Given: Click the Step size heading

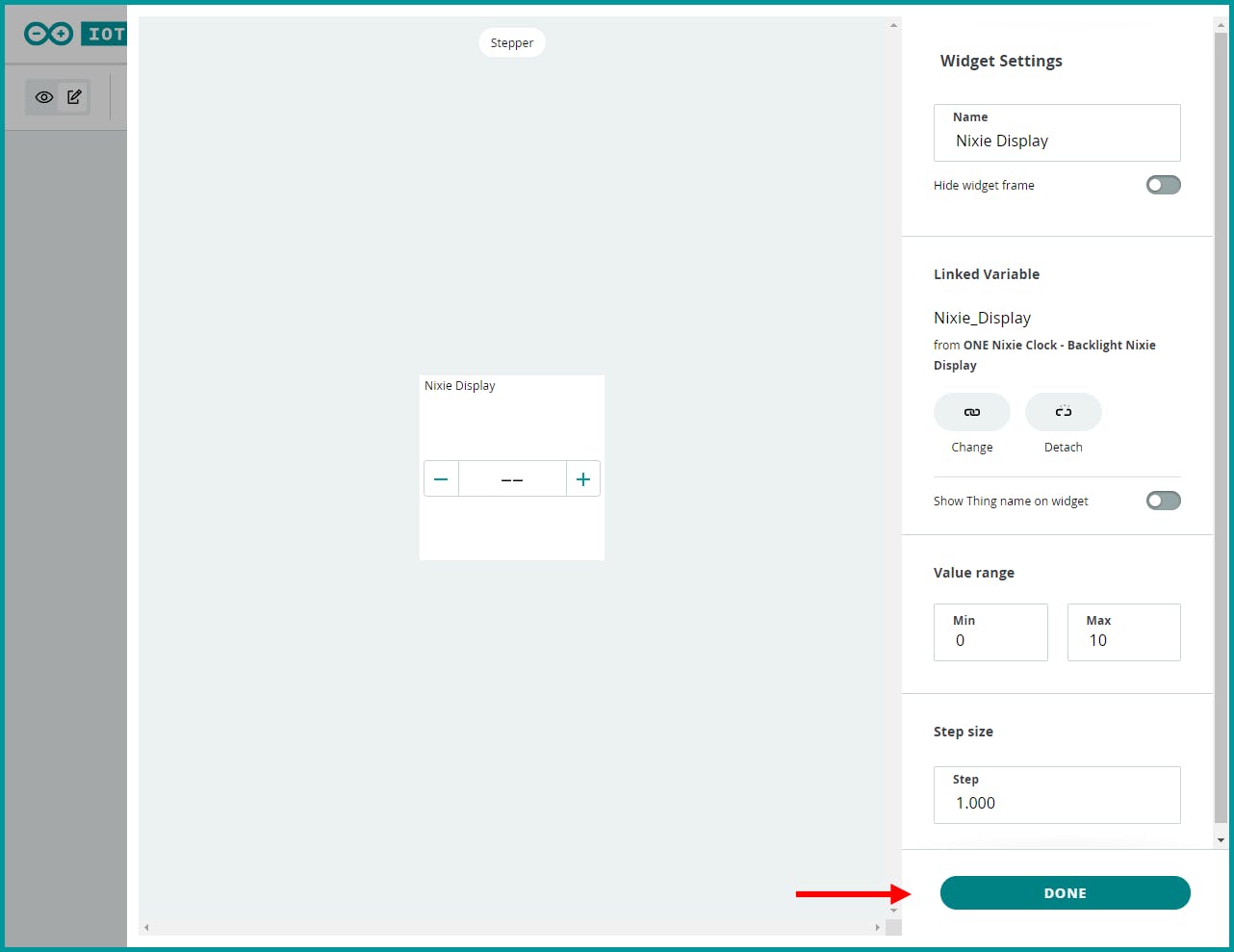Looking at the screenshot, I should click(964, 732).
